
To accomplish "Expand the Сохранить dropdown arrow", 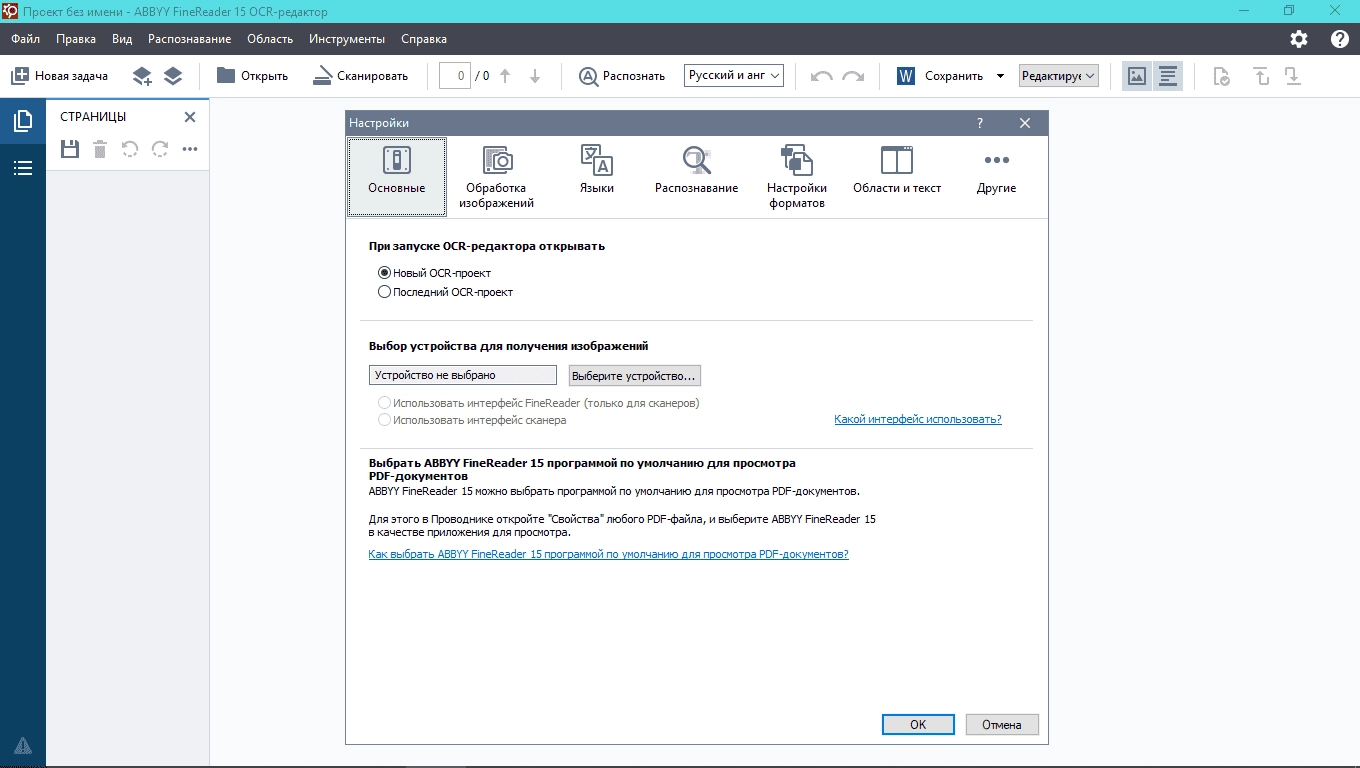I will pos(1000,76).
